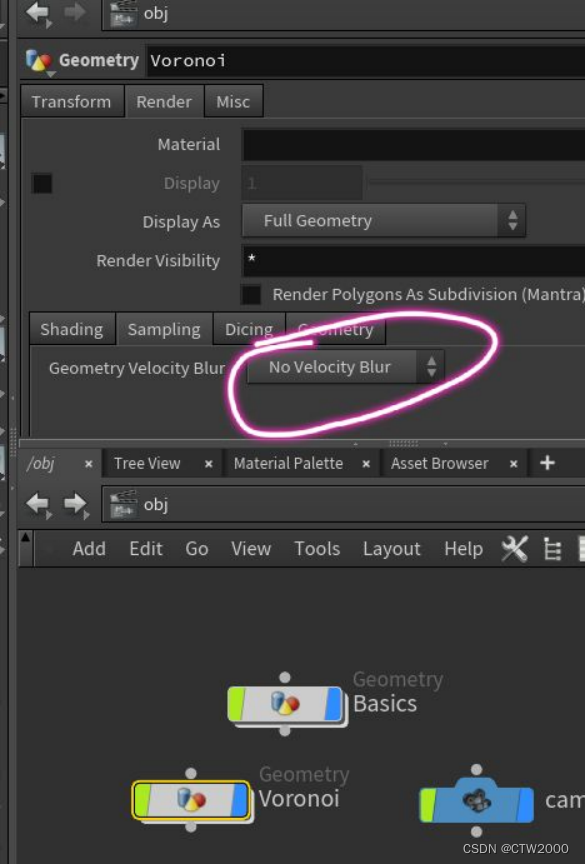The width and height of the screenshot is (585, 864).
Task: Select the camera node
Action: point(476,801)
